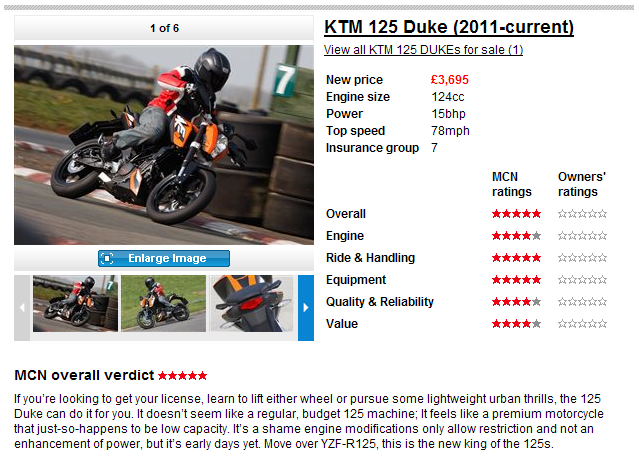Image resolution: width=639 pixels, height=456 pixels.
Task: Click the Enlarge Image button
Action: coord(164,258)
